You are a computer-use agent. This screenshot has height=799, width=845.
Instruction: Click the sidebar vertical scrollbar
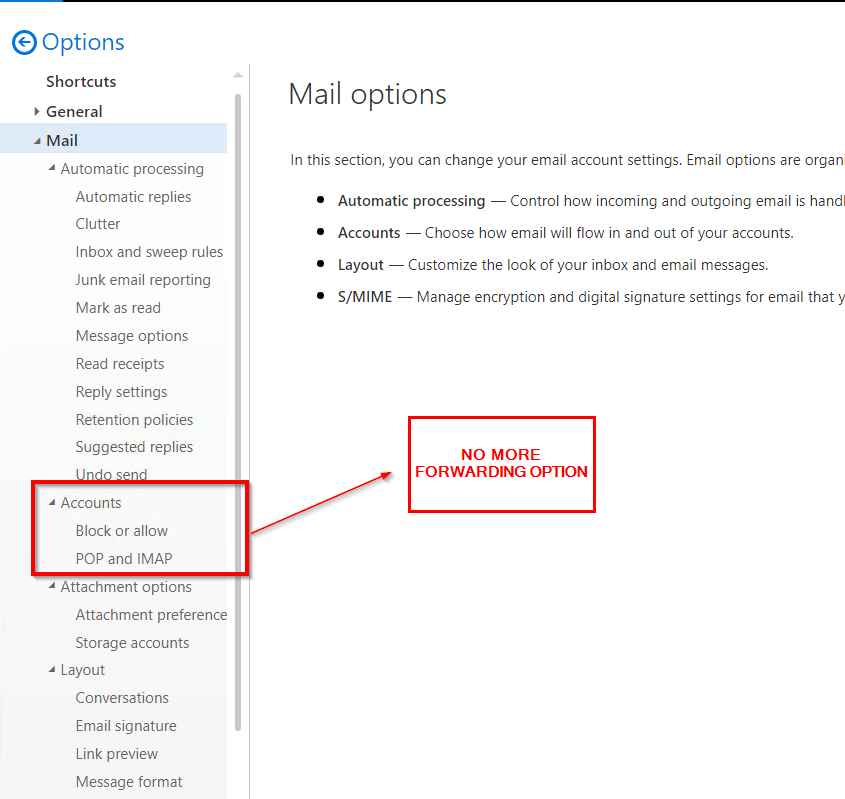[x=238, y=400]
